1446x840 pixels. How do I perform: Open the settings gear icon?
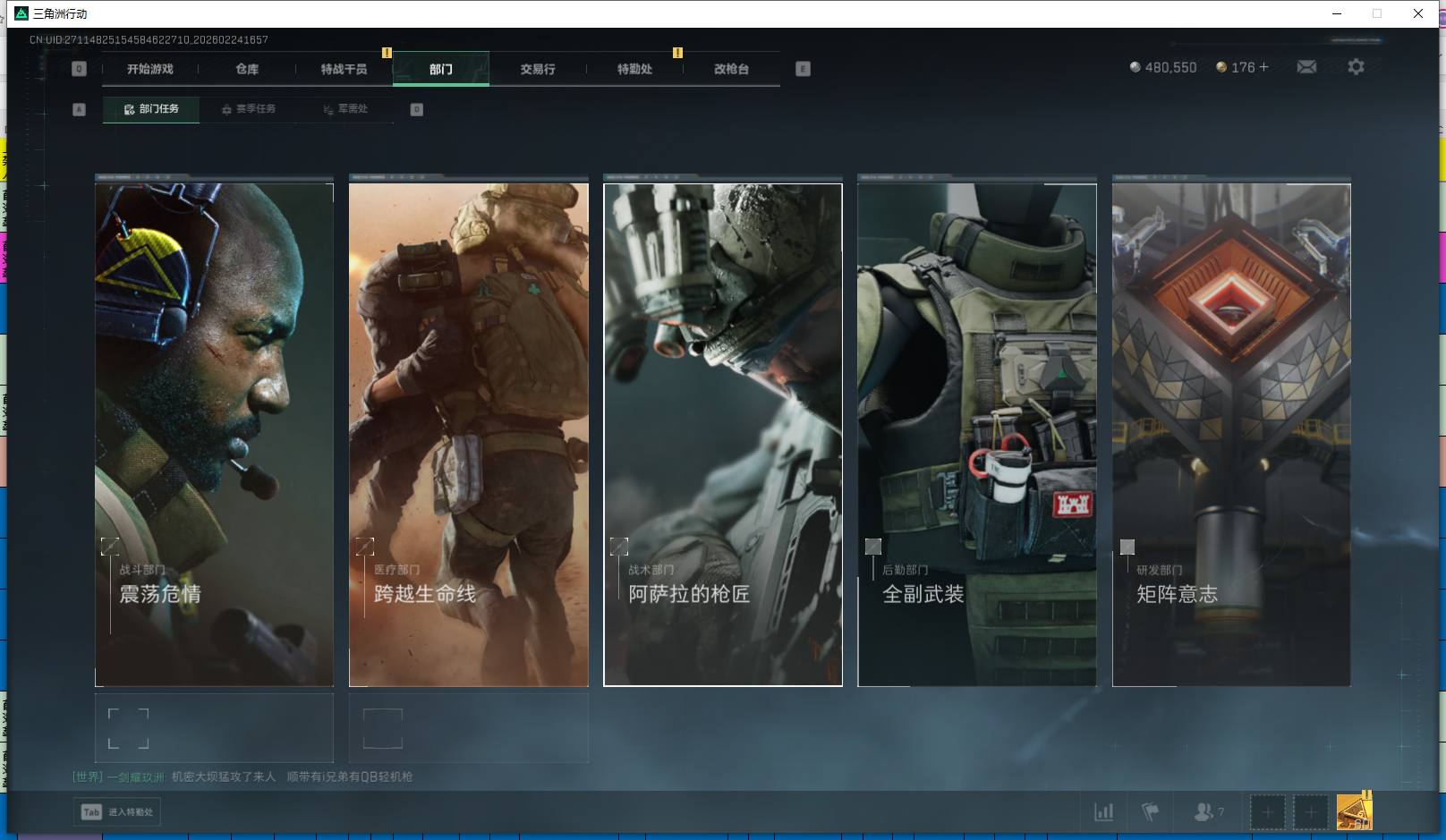(x=1356, y=67)
